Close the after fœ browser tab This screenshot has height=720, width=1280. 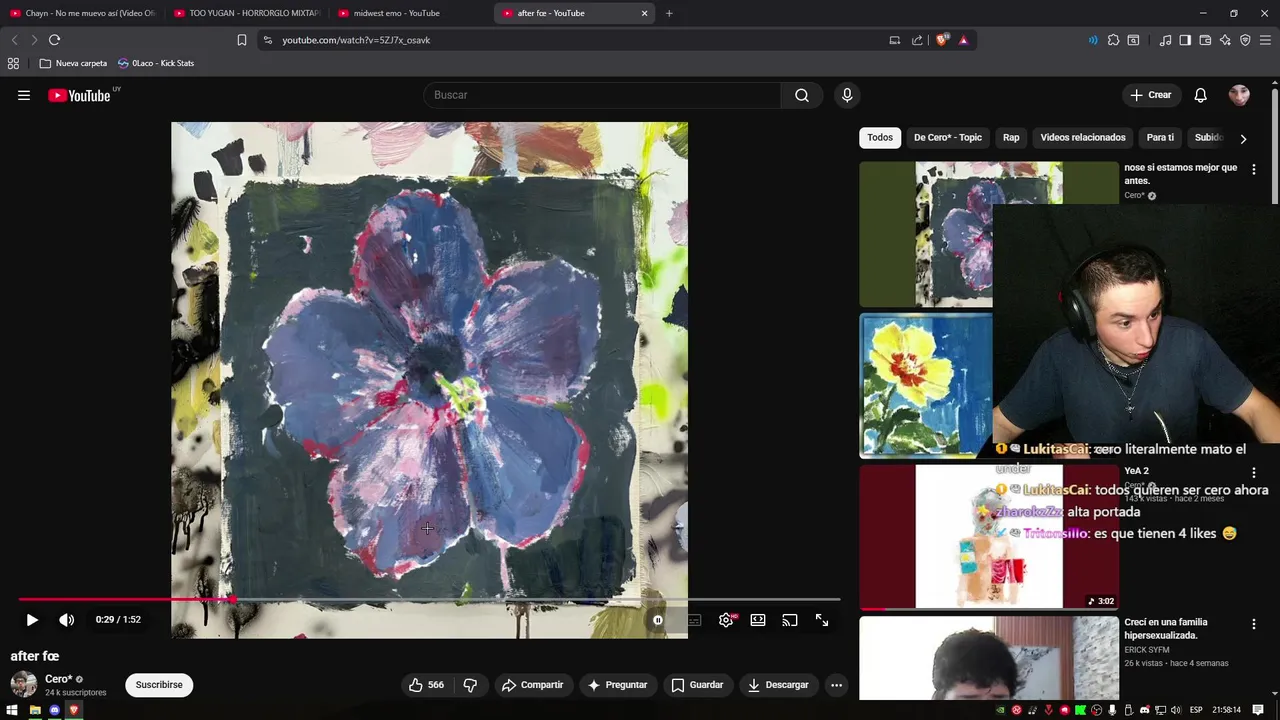(645, 13)
